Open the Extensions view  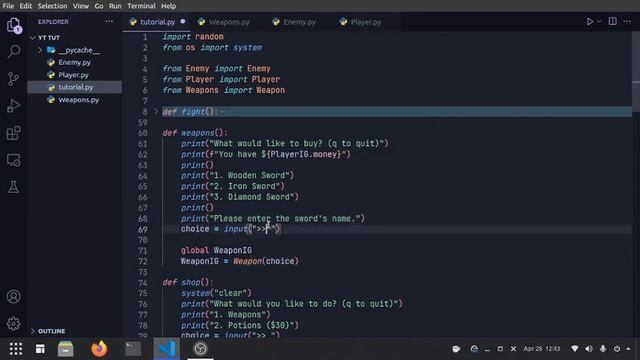click(x=13, y=133)
